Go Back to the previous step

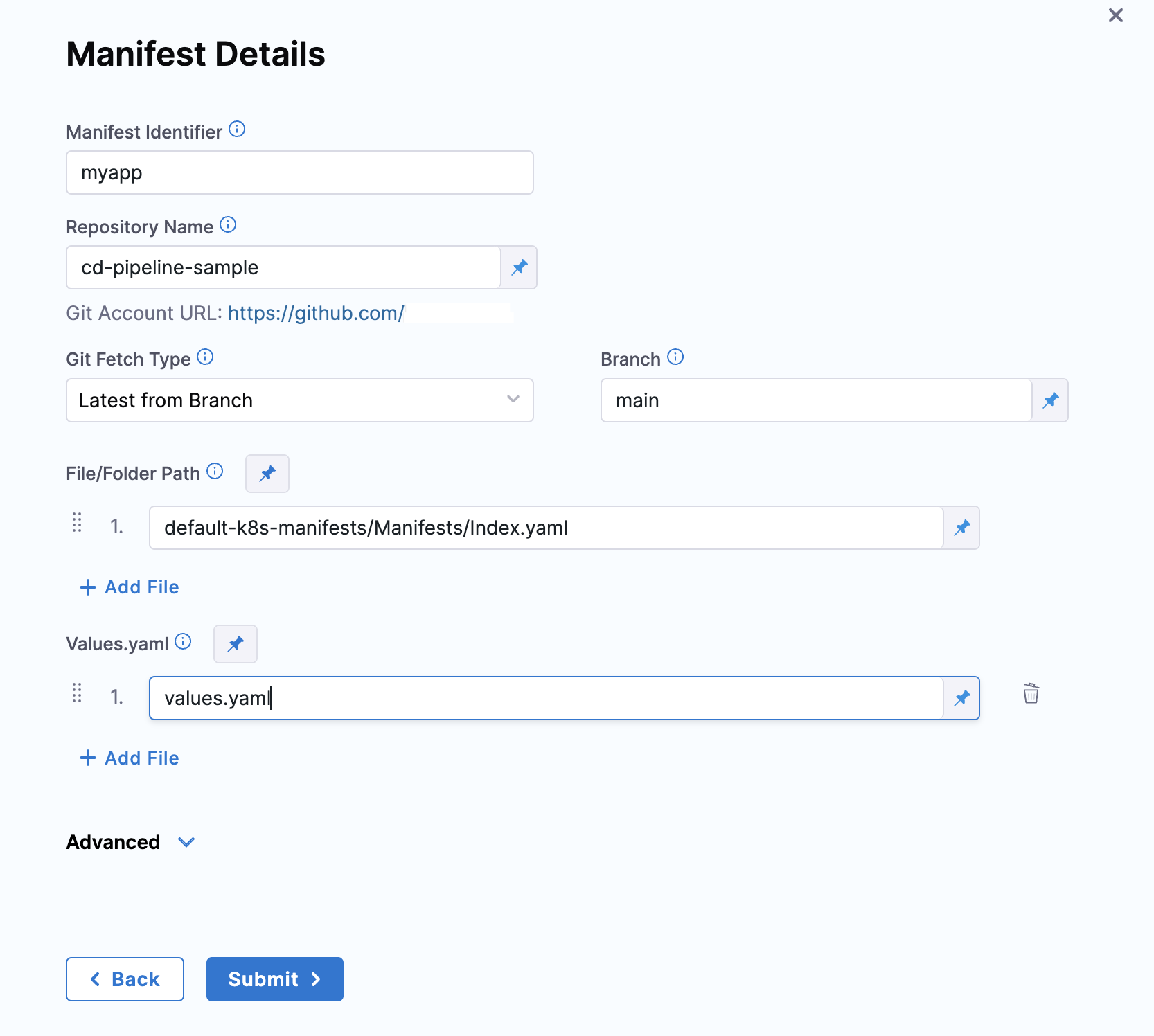(x=125, y=979)
